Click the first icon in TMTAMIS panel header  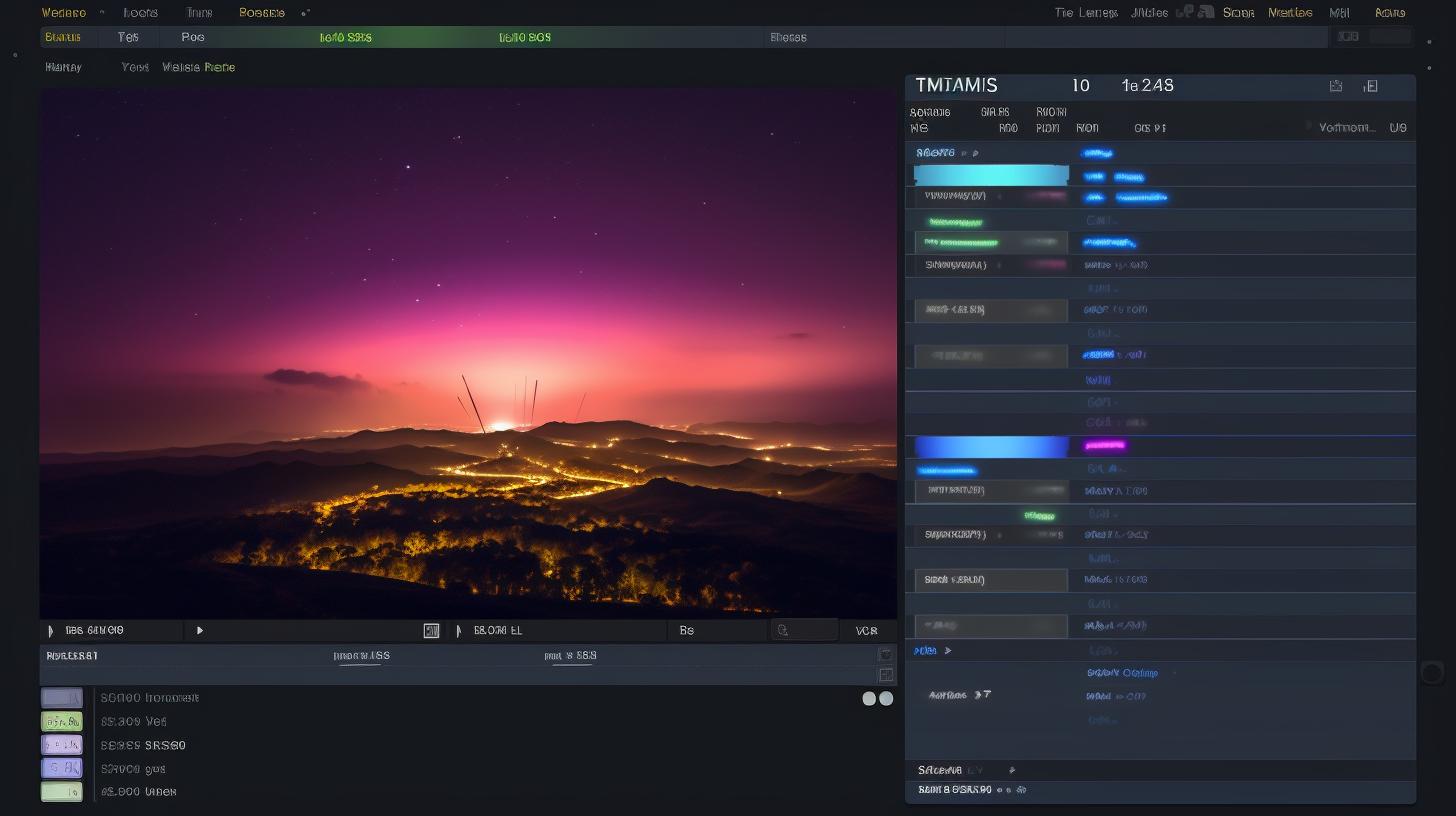[1336, 86]
